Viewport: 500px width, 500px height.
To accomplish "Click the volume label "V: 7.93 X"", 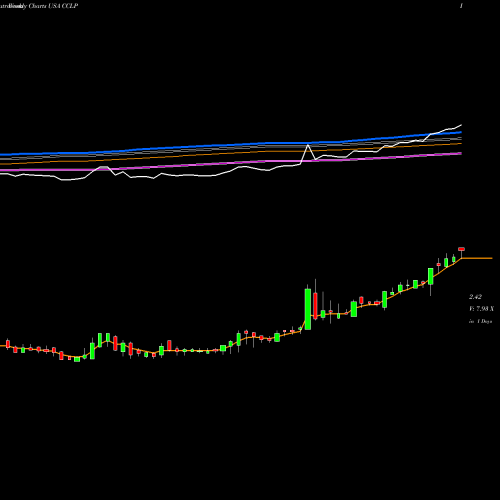I will point(481,309).
